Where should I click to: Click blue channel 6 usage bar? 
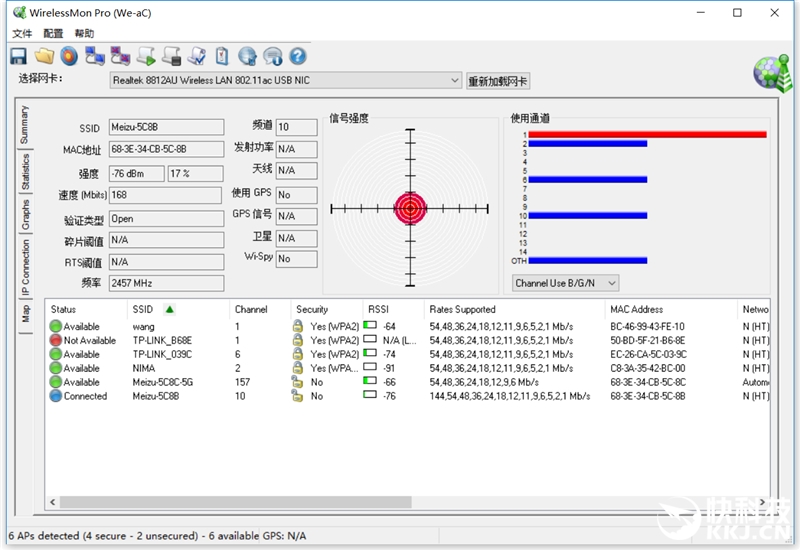pyautogui.click(x=588, y=180)
